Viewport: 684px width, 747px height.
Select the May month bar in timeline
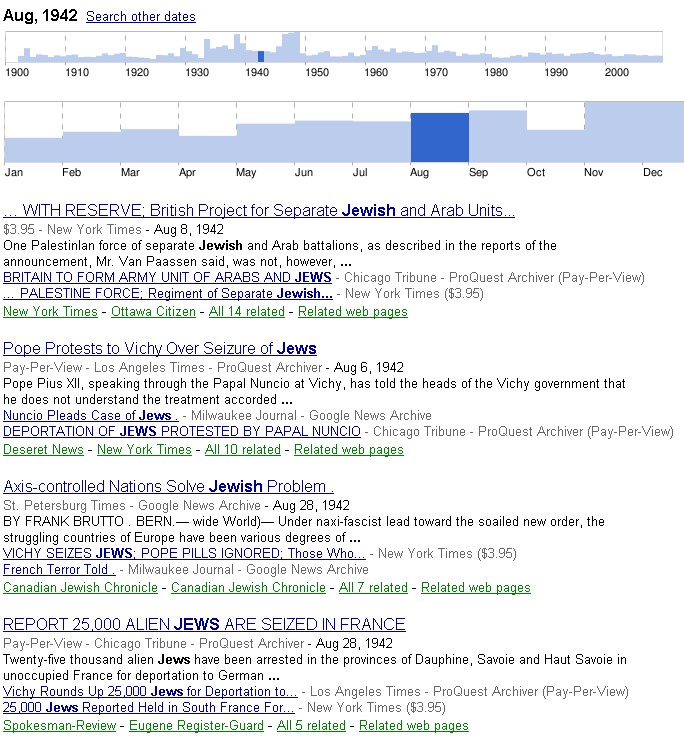(x=265, y=143)
